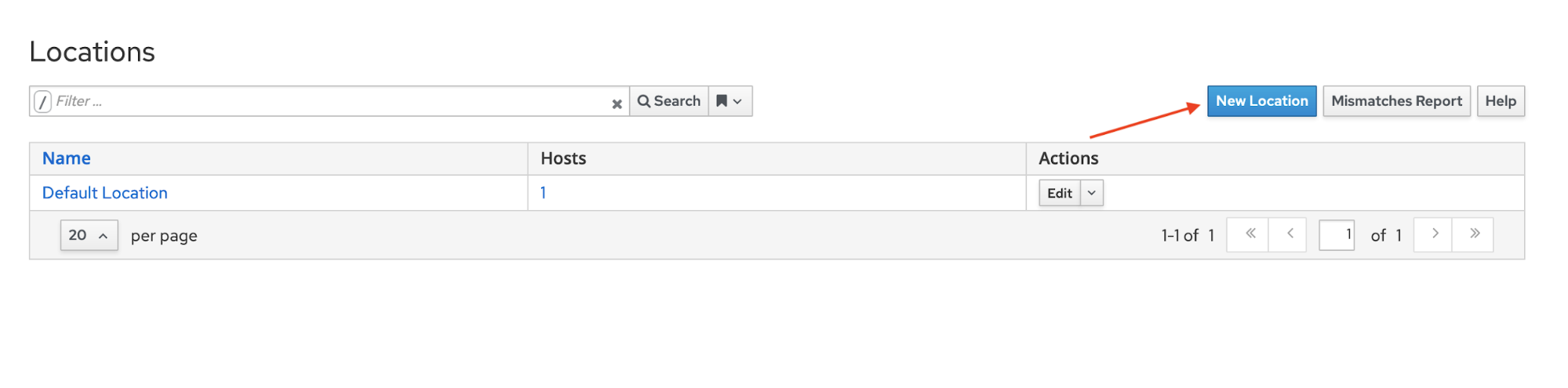Focus the Filter search field

tap(329, 101)
